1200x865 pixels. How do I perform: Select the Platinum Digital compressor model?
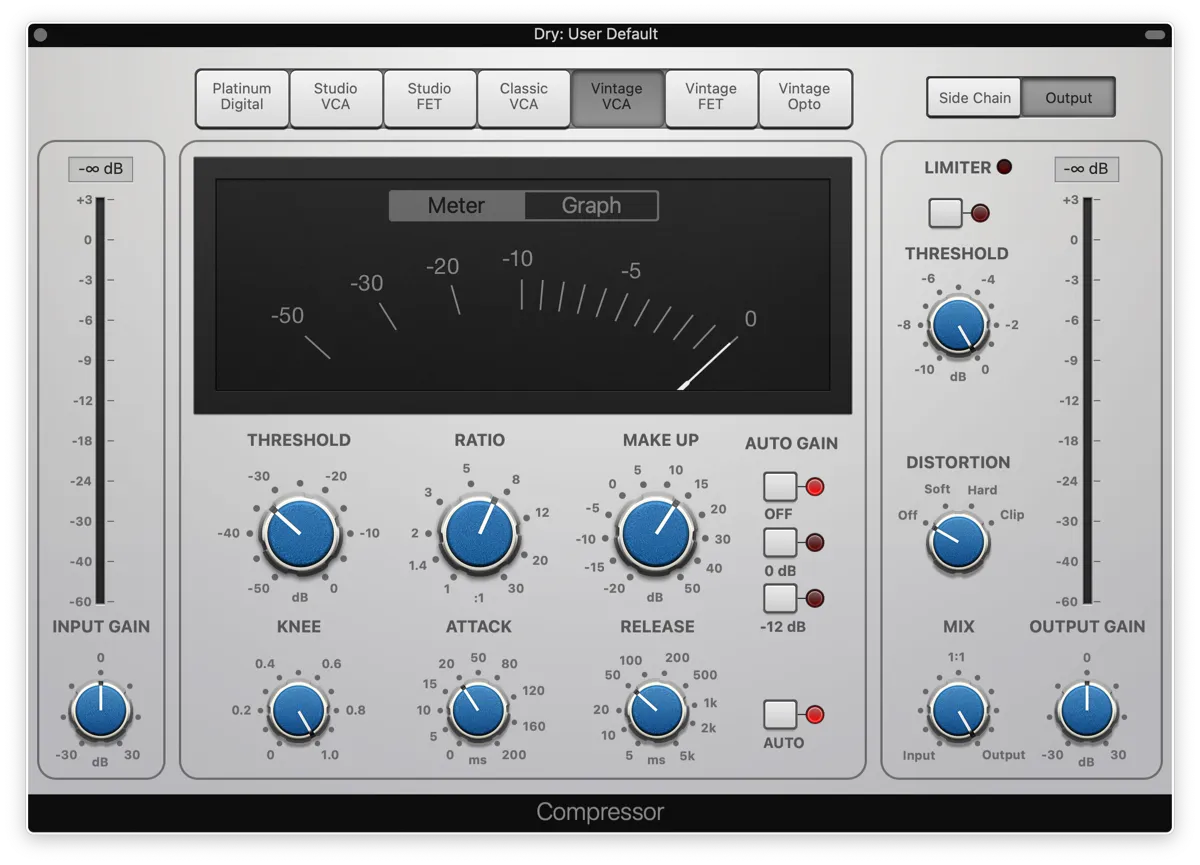click(x=242, y=97)
